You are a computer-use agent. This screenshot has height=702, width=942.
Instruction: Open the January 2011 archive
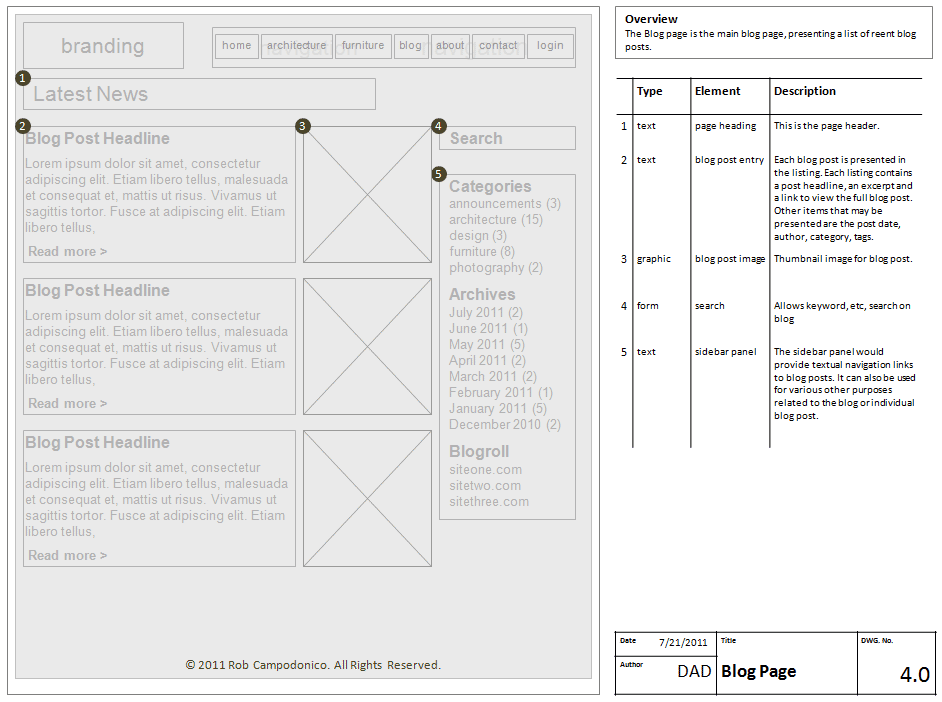pyautogui.click(x=498, y=408)
